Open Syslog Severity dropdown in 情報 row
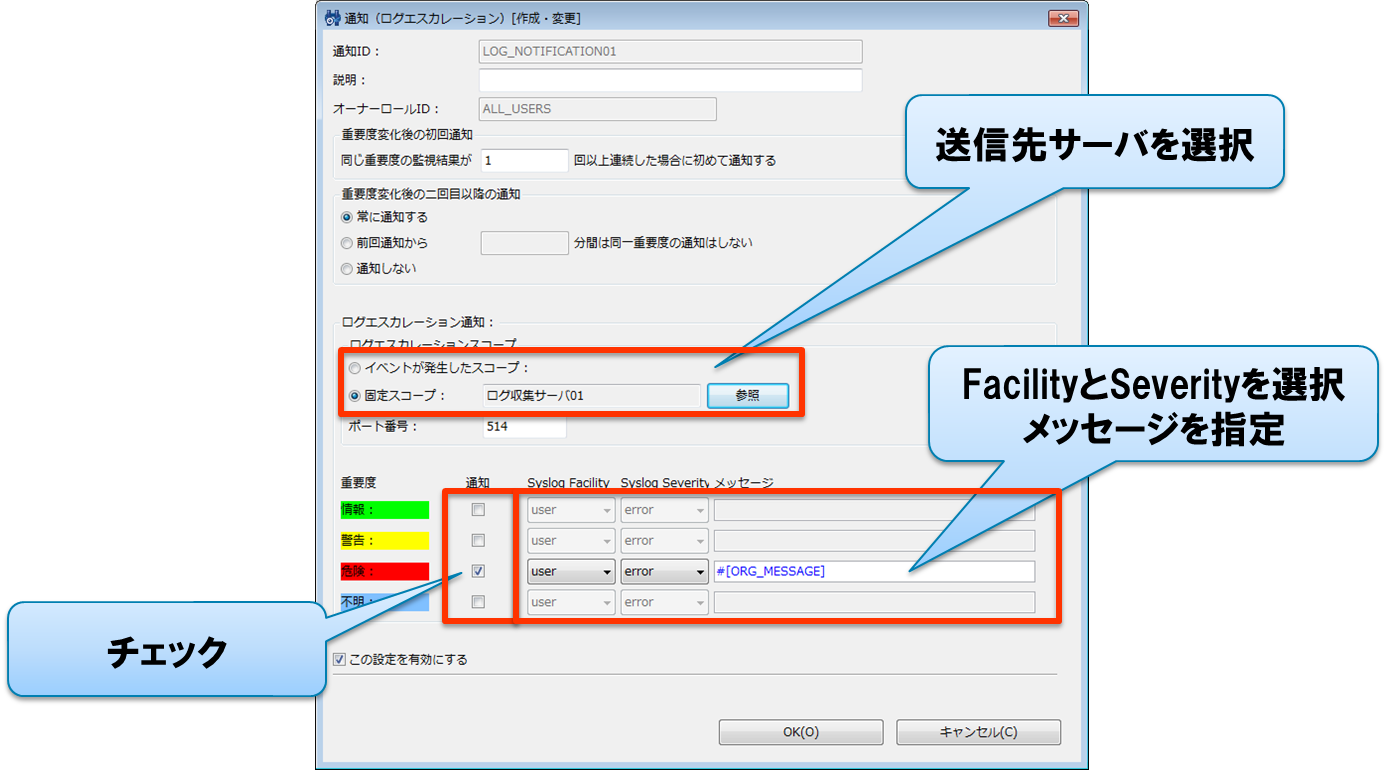 664,510
